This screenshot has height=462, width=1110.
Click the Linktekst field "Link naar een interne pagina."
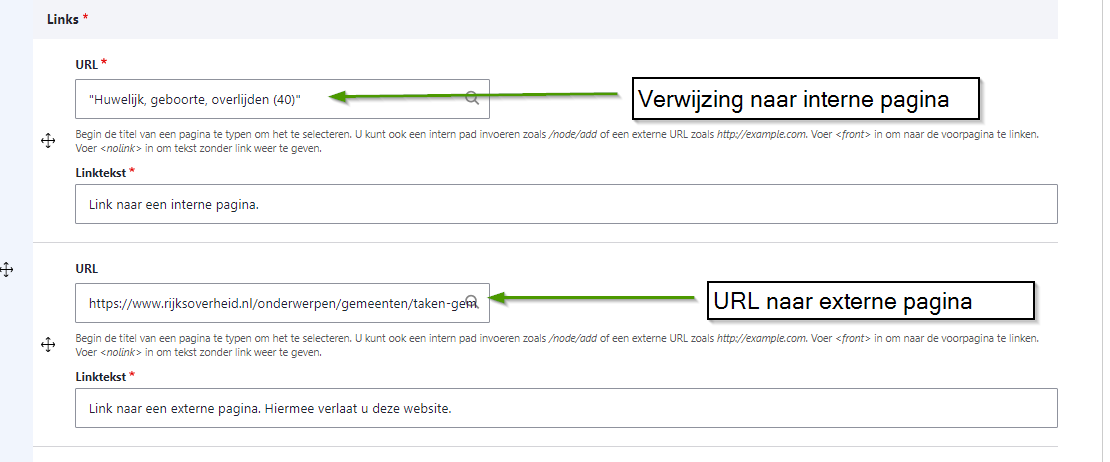565,204
